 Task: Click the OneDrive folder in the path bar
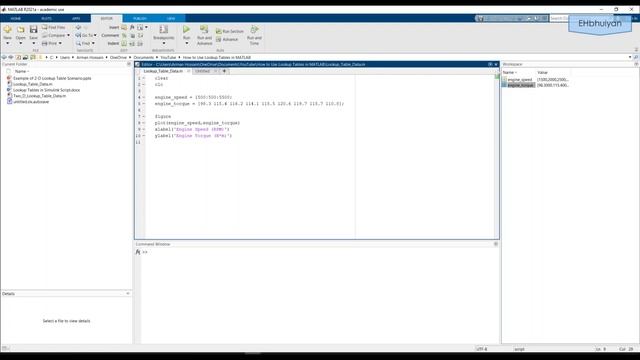click(118, 58)
